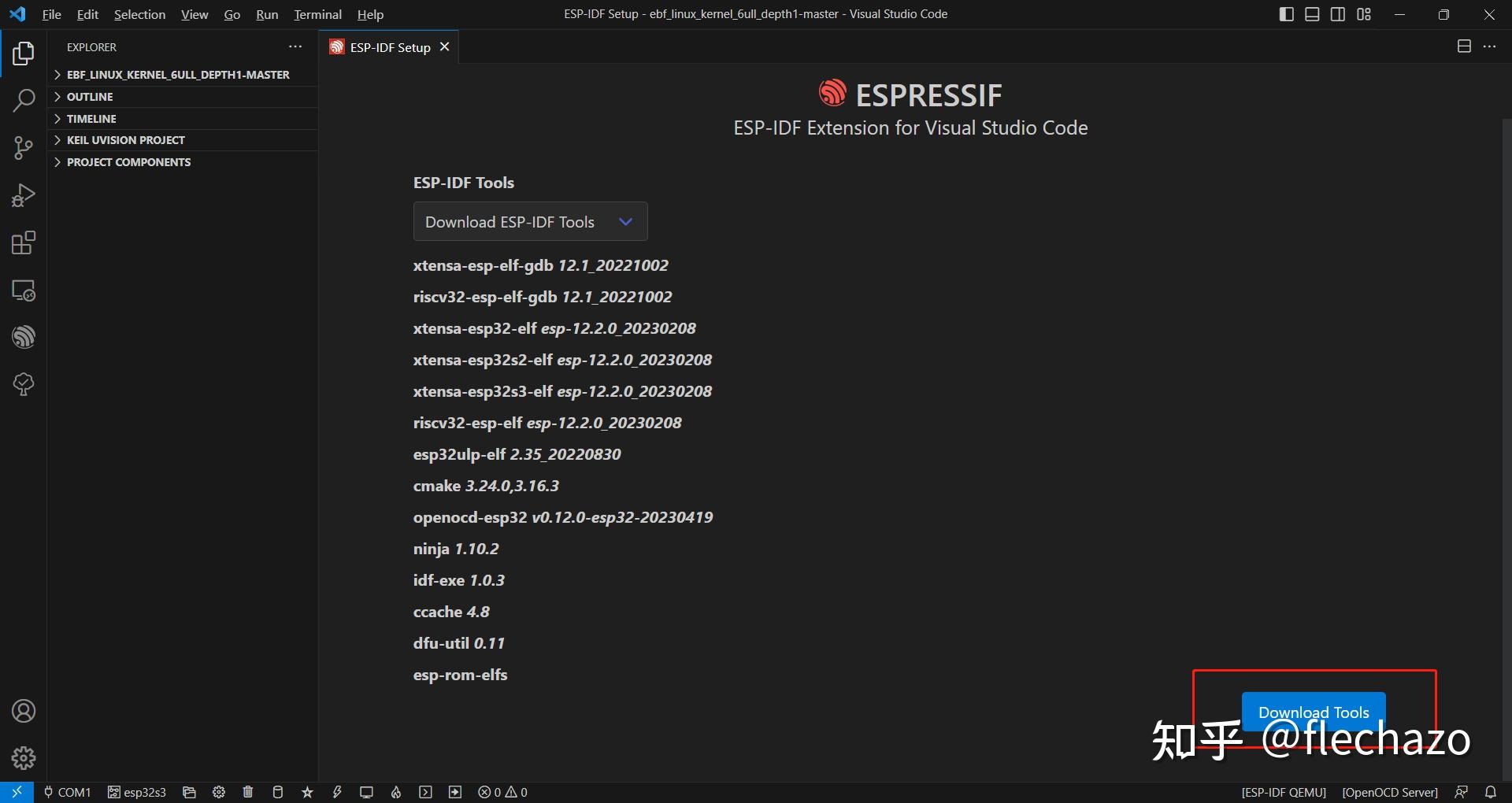1512x803 pixels.
Task: Open the Manage gear menu
Action: (24, 758)
